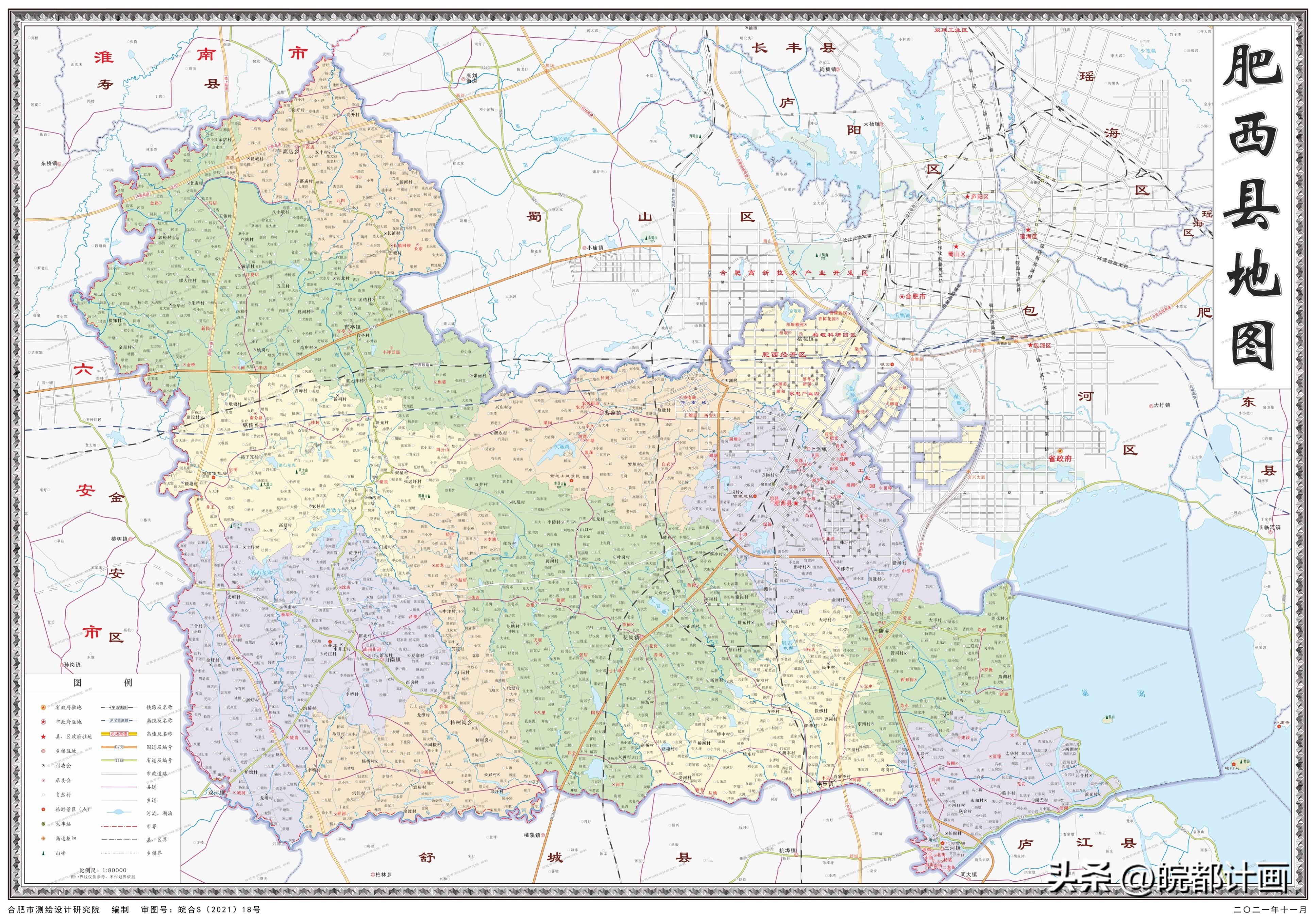The image size is (1316, 921).
Task: Select the 高速枢纽 legend symbol
Action: [43, 838]
